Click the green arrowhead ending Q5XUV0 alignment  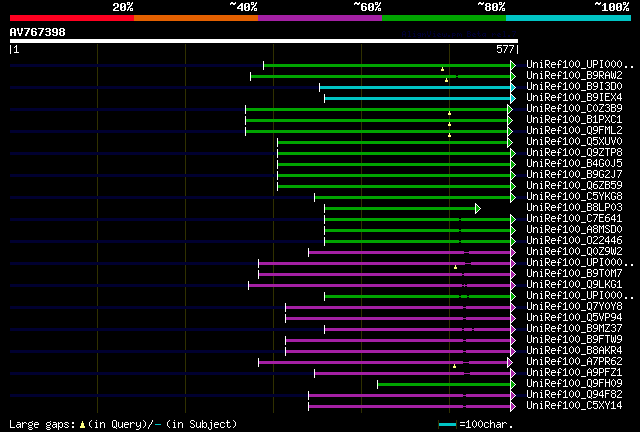click(510, 143)
